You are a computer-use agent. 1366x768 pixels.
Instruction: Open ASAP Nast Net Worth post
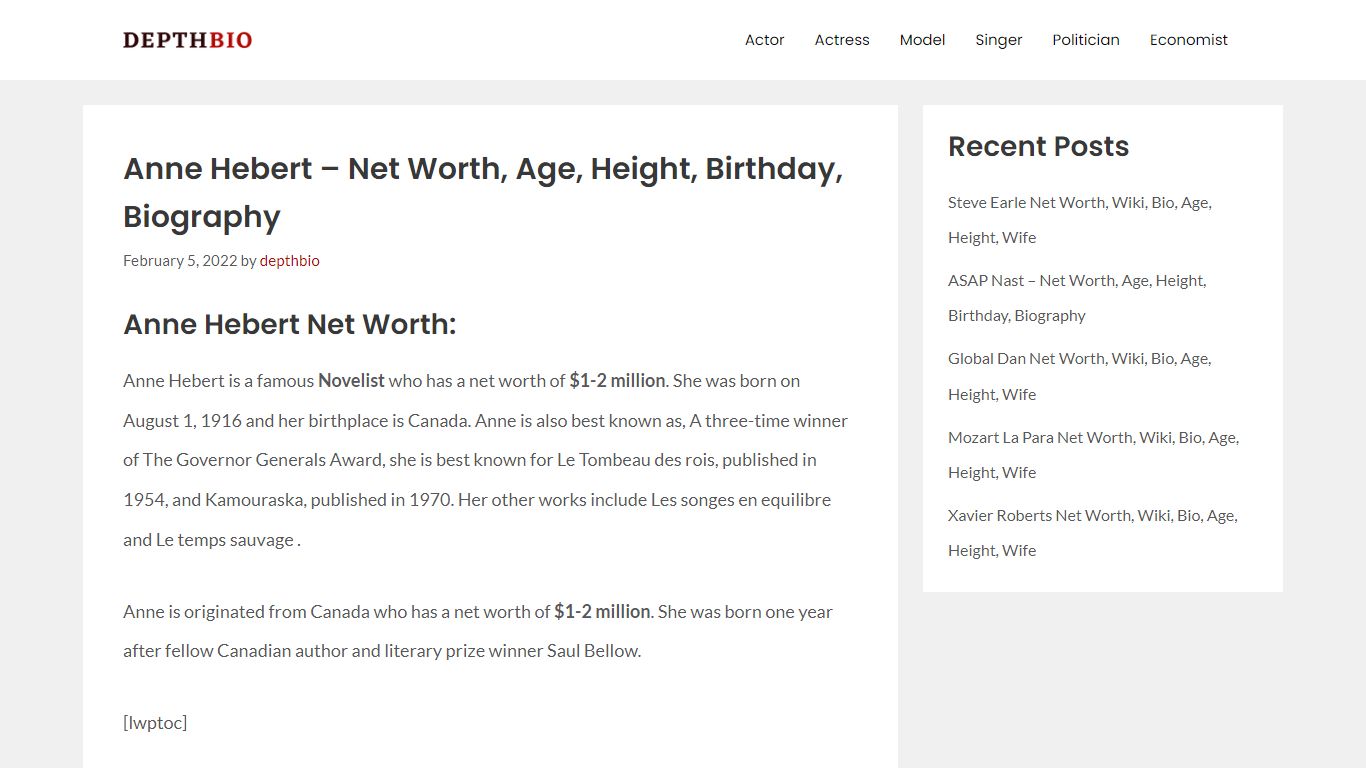pos(1077,298)
